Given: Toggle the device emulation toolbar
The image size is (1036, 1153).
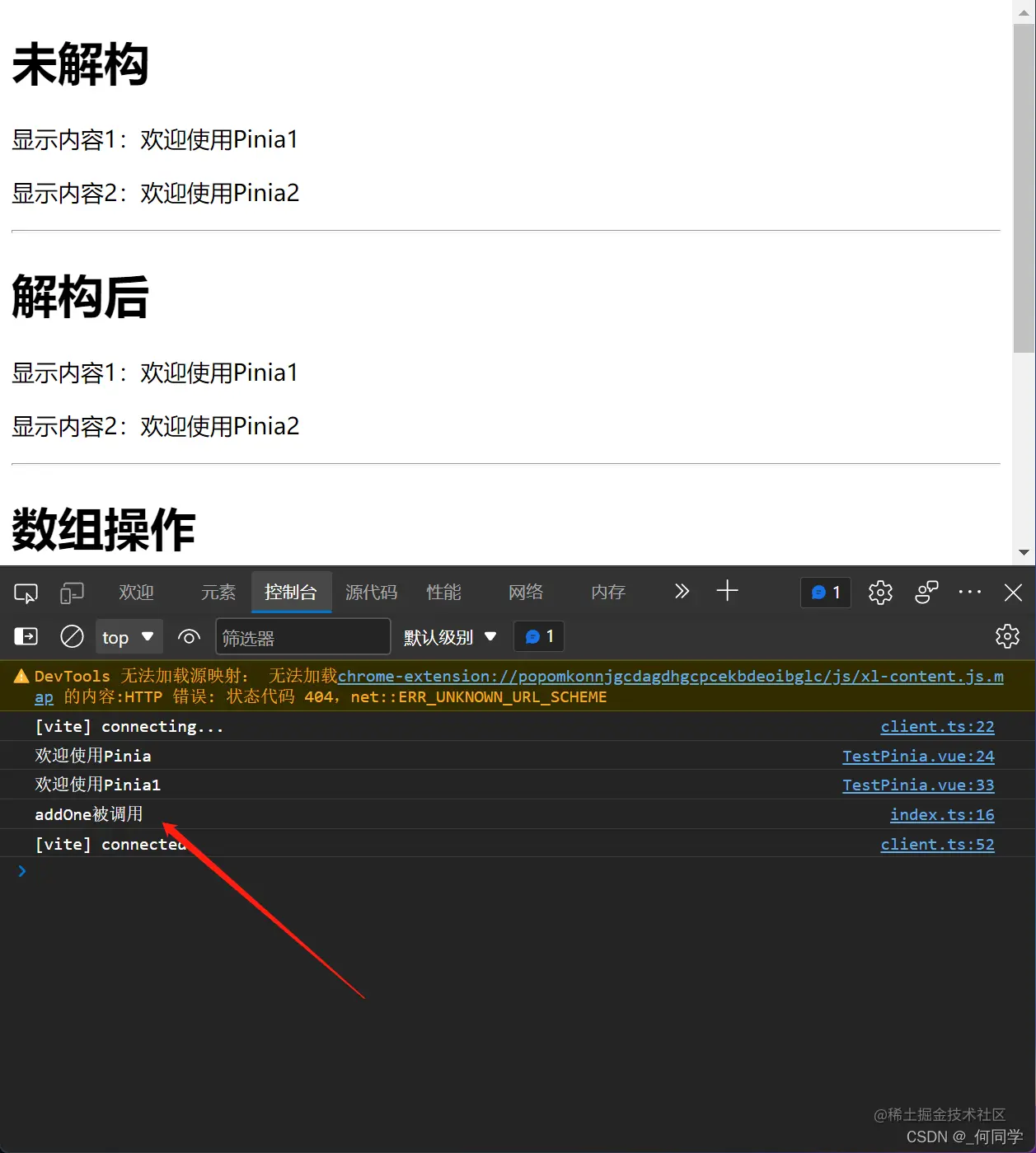Looking at the screenshot, I should point(73,592).
